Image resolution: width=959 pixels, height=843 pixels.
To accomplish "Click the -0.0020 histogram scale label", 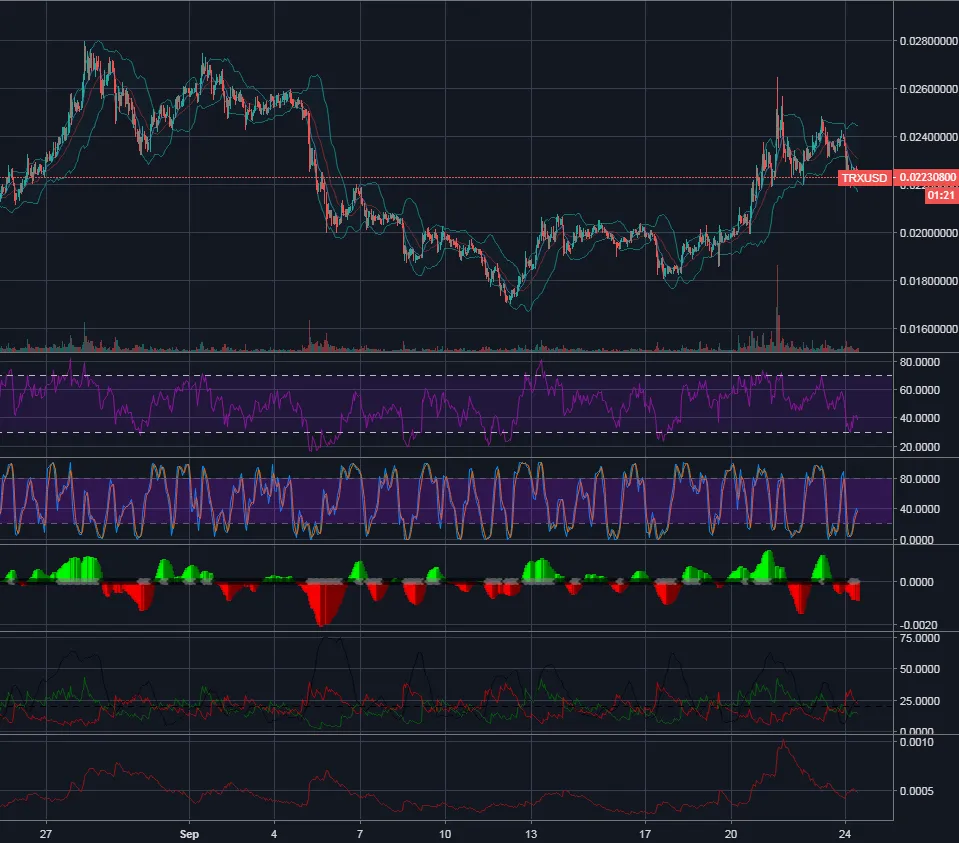I will (919, 625).
